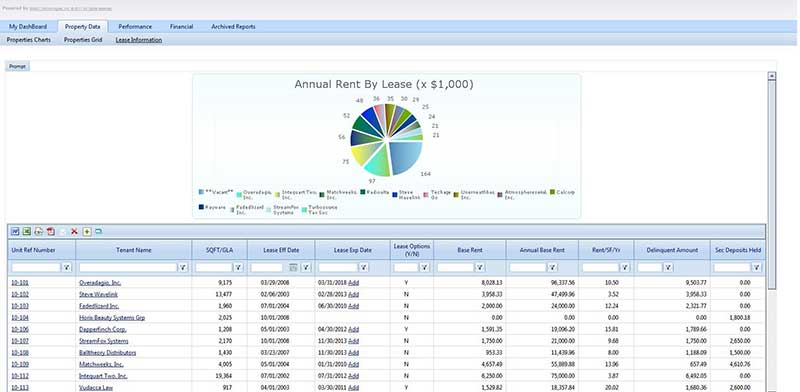The width and height of the screenshot is (800, 392).
Task: Click the **Vacant** legend color swatch
Action: click(201, 192)
